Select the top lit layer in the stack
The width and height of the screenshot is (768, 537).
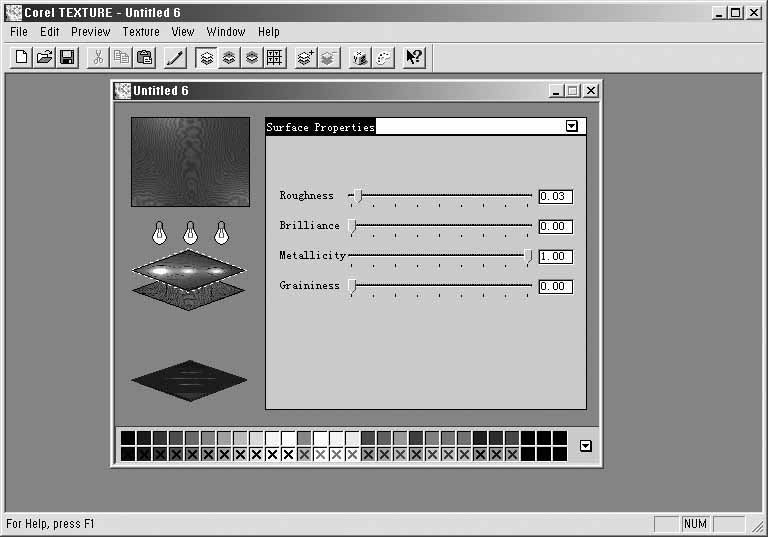point(188,268)
